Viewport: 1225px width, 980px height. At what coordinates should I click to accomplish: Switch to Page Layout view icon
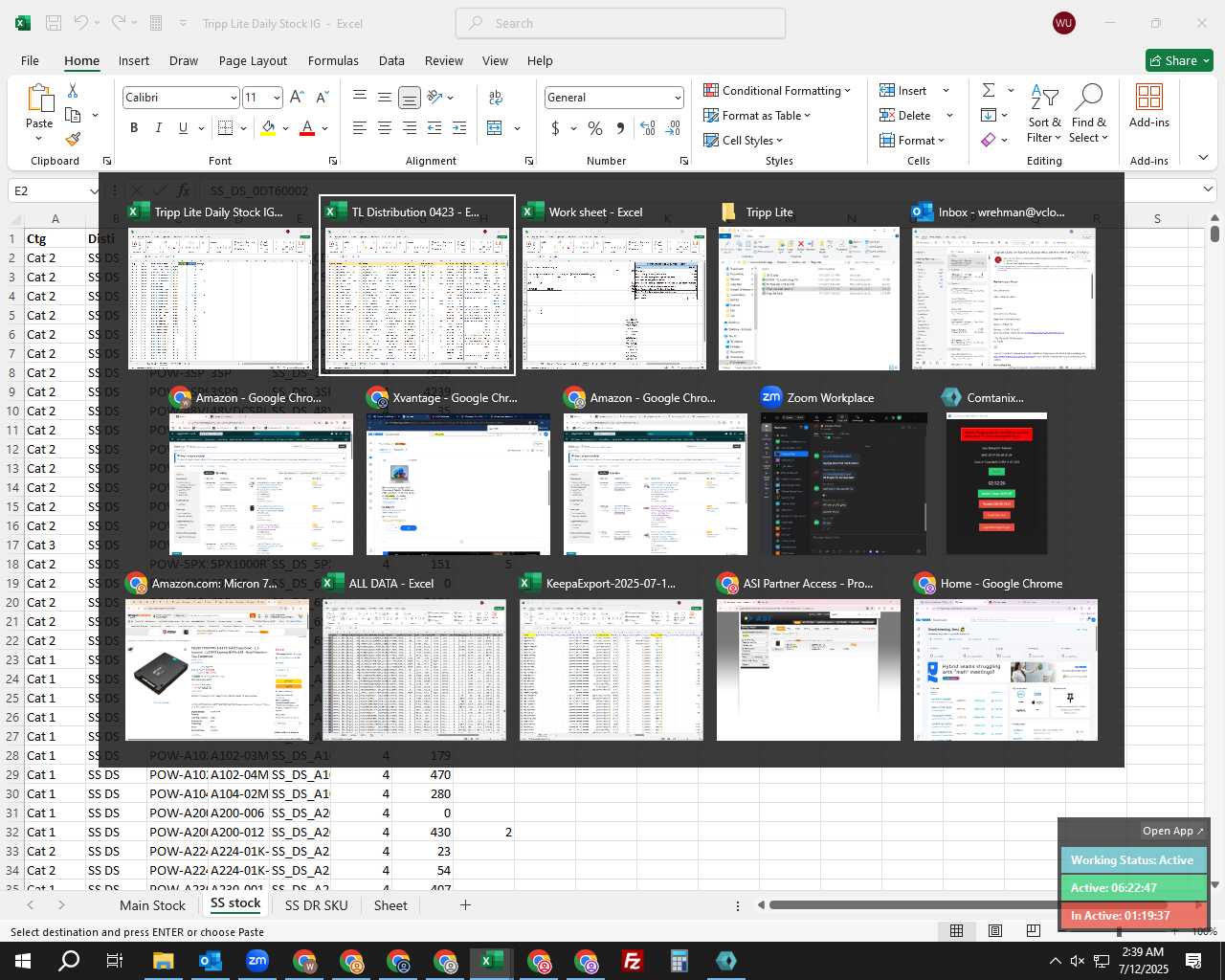(994, 930)
